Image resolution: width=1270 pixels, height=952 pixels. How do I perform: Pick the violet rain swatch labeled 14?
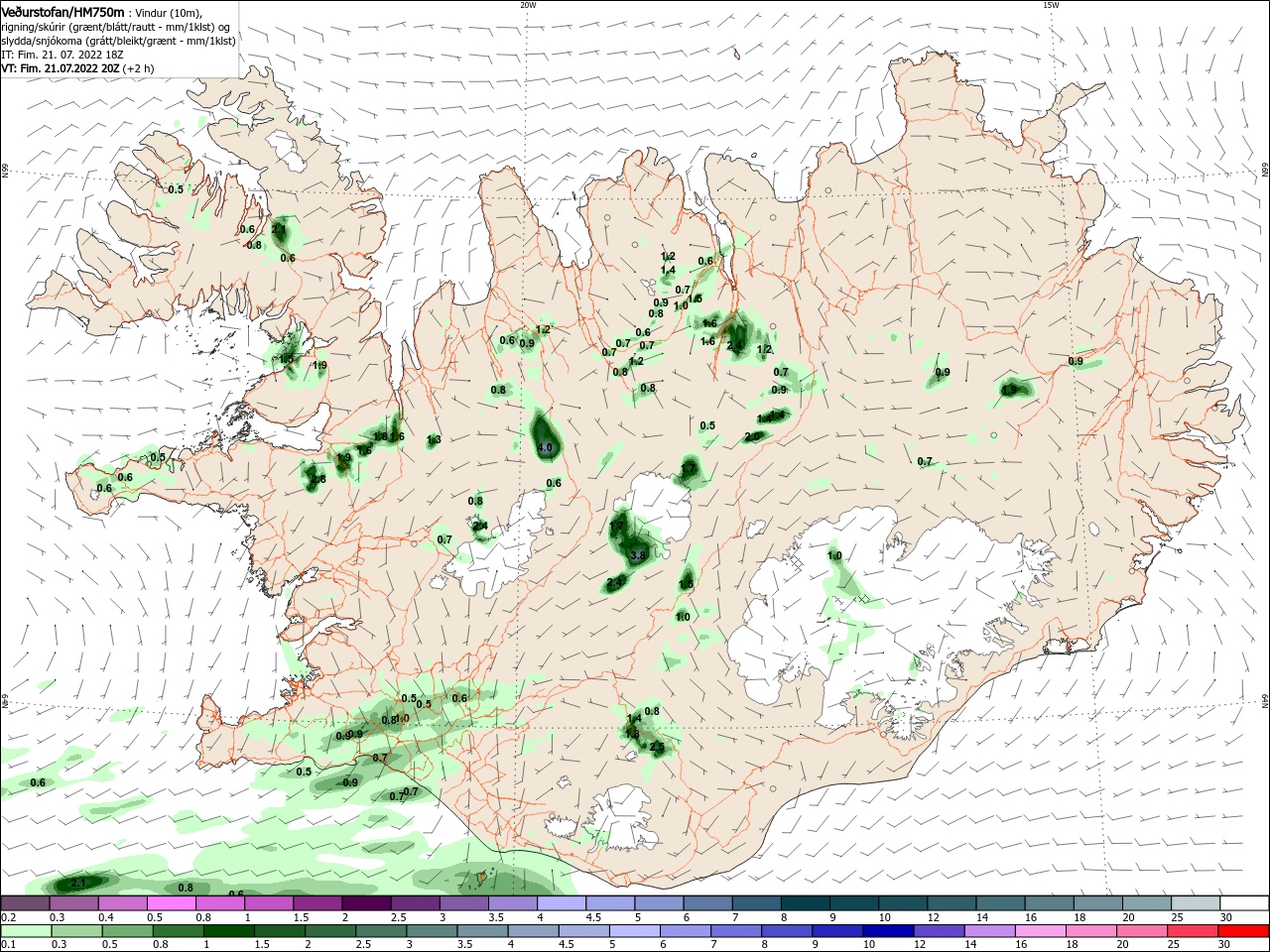988,931
